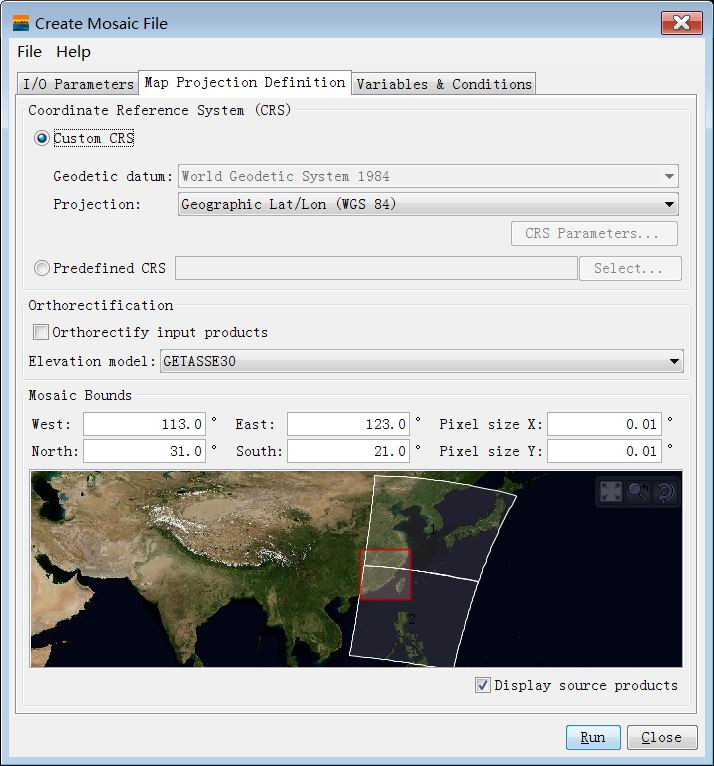Expand the Elevation model dropdown
714x766 pixels.
coord(420,361)
